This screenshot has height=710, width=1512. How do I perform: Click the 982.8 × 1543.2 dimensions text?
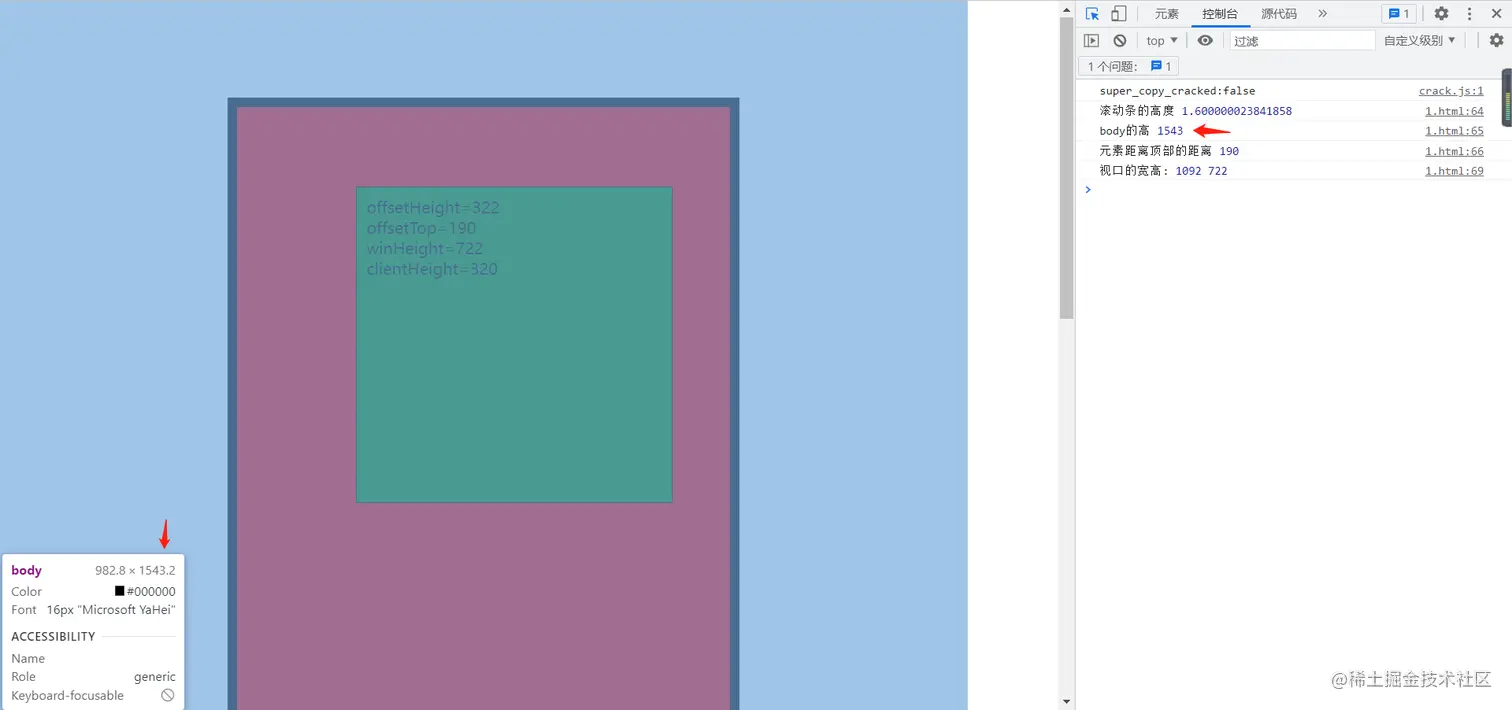click(135, 570)
